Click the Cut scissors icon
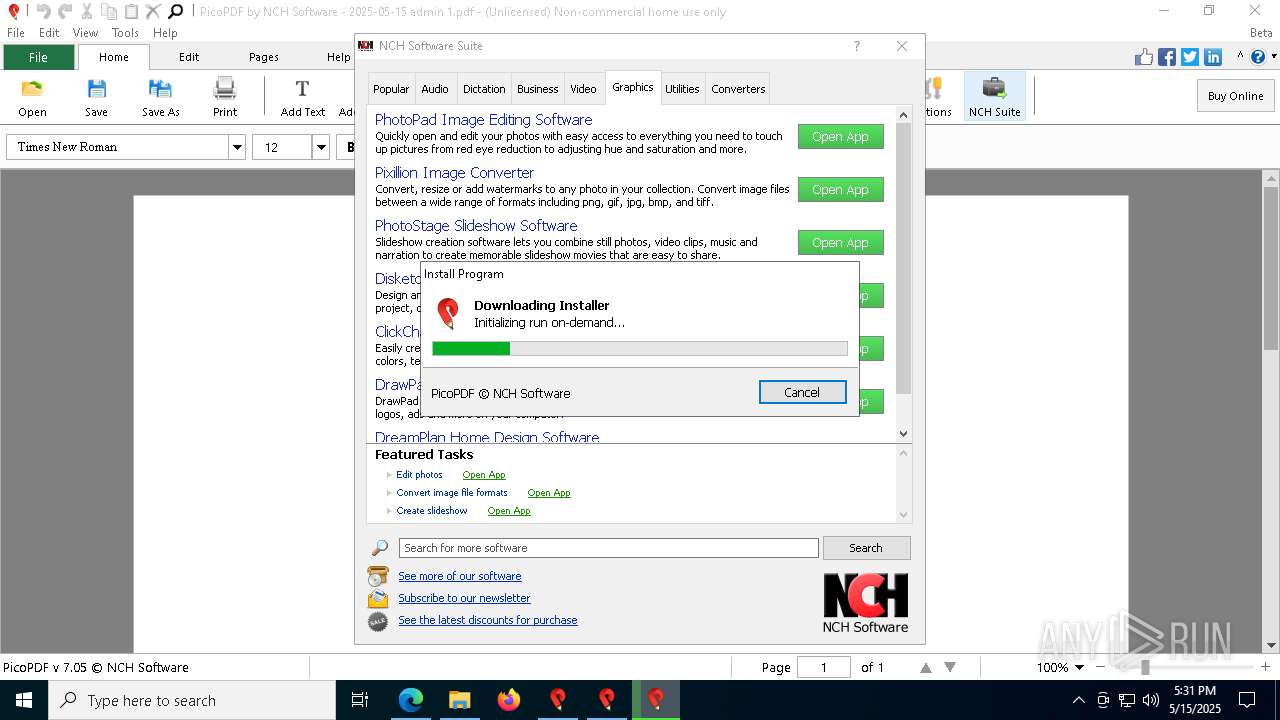Image resolution: width=1280 pixels, height=720 pixels. pyautogui.click(x=87, y=12)
